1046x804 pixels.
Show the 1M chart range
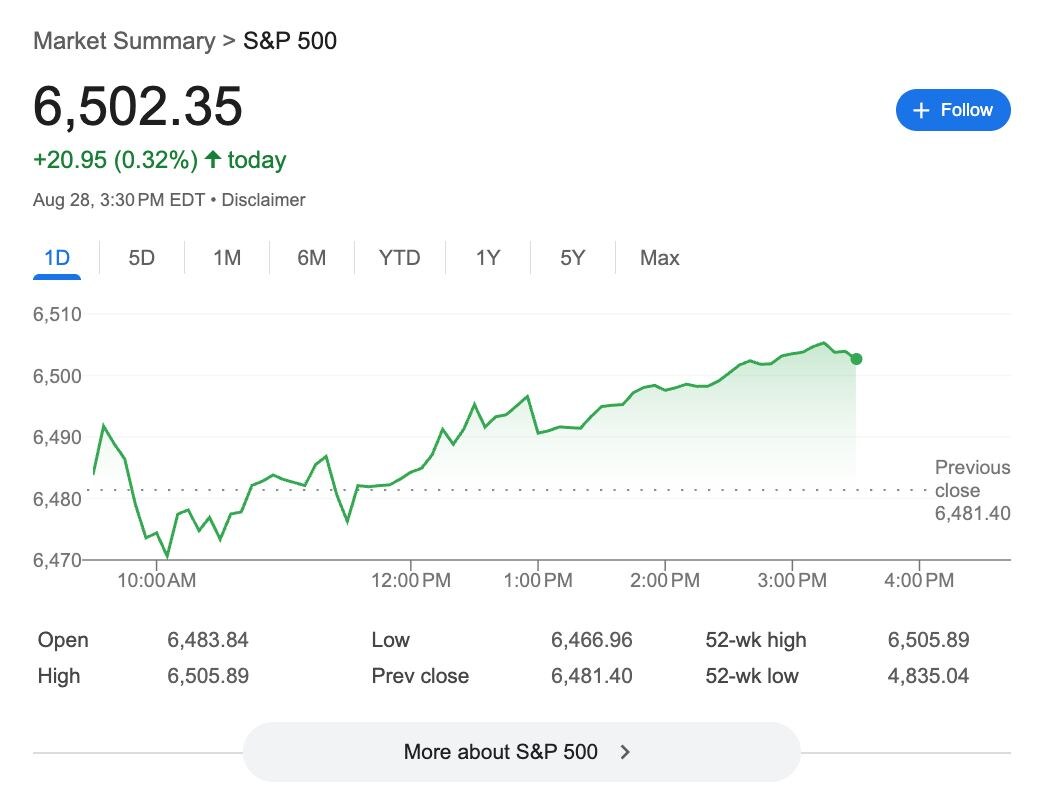point(227,258)
